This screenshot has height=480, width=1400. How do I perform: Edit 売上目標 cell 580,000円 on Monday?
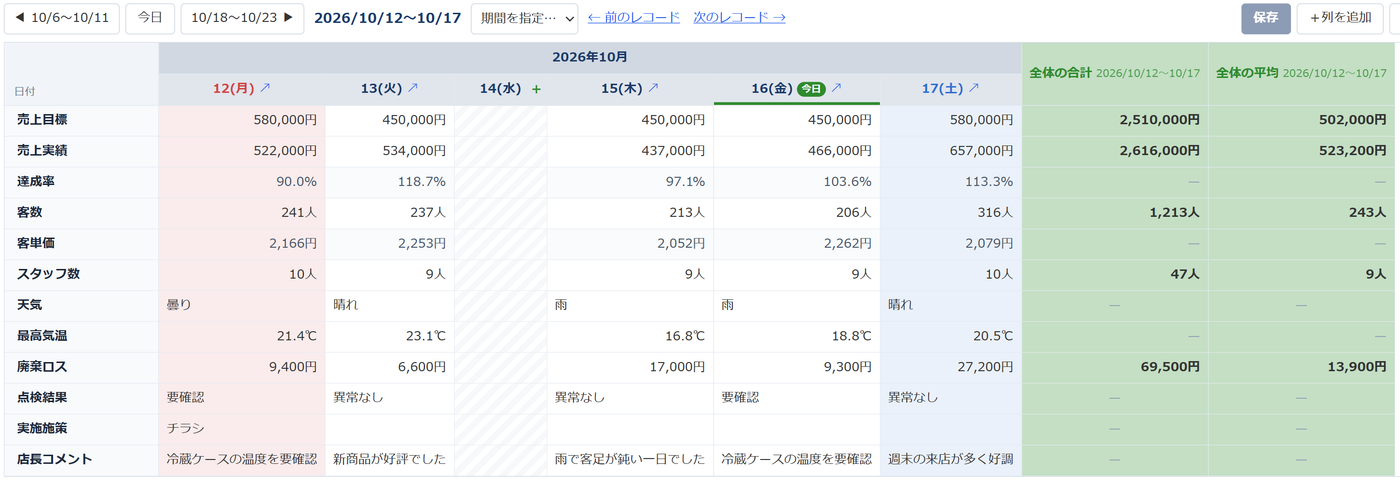(242, 120)
